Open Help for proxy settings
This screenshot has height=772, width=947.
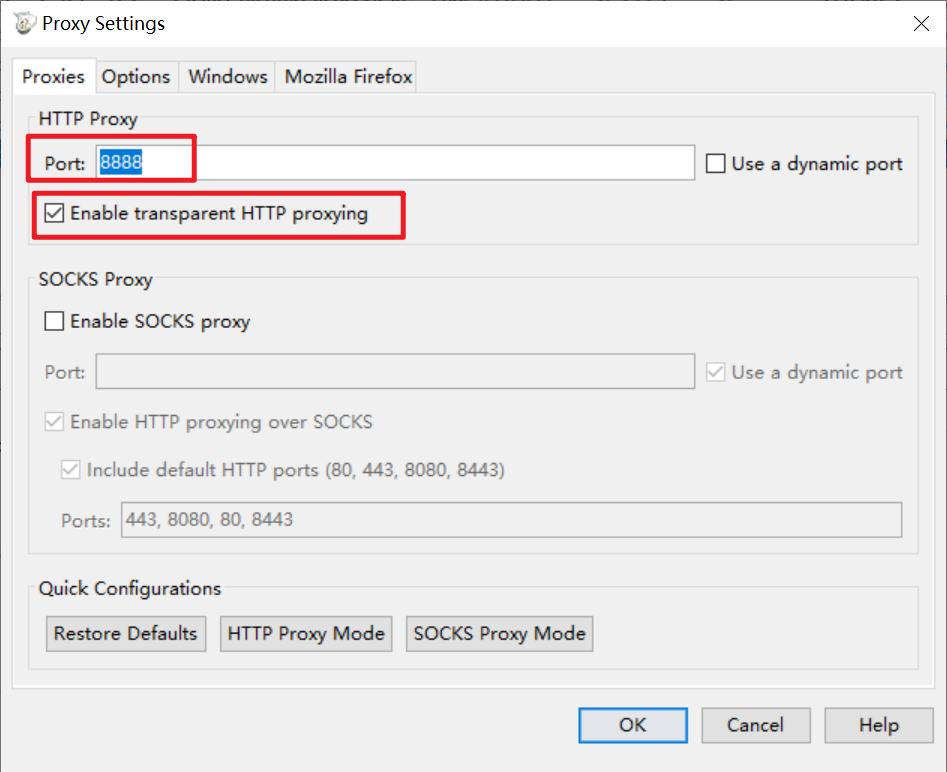click(x=879, y=725)
